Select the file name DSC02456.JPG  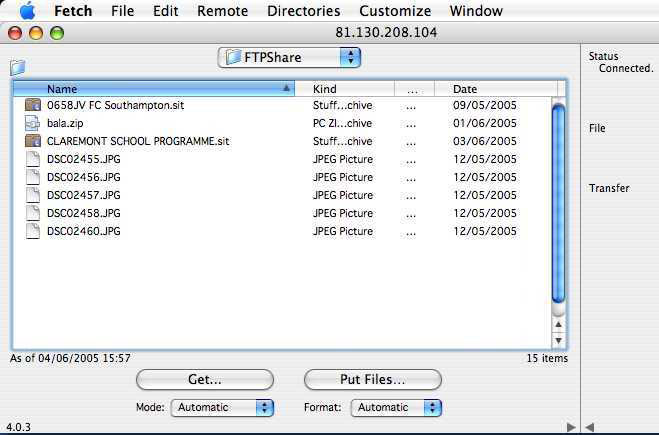click(84, 177)
